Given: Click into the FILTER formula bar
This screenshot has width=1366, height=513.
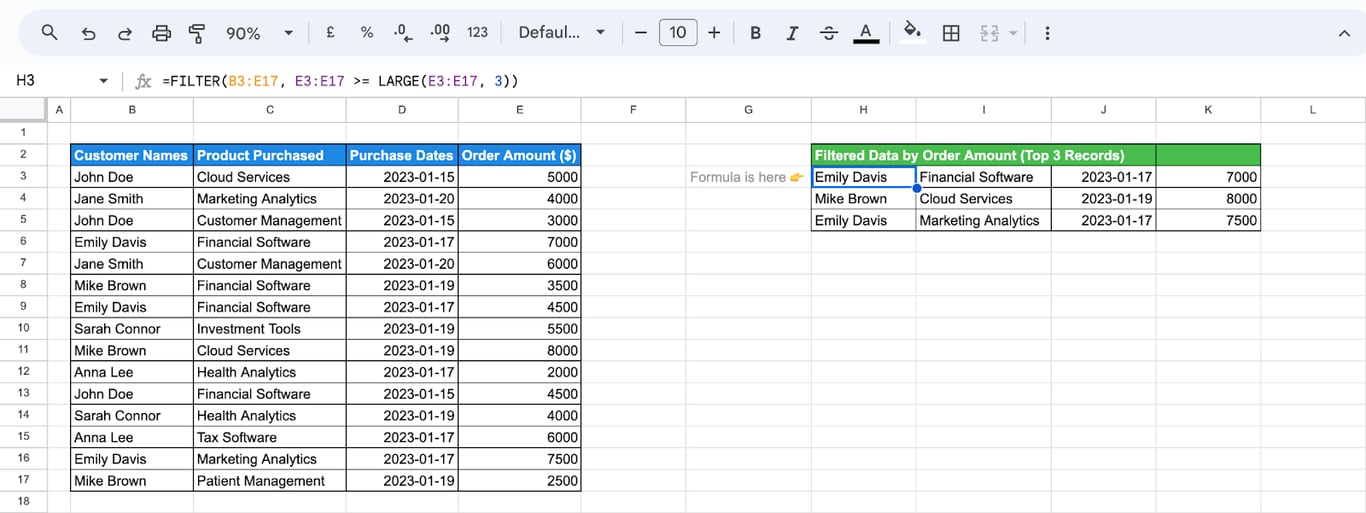Looking at the screenshot, I should click(760, 81).
